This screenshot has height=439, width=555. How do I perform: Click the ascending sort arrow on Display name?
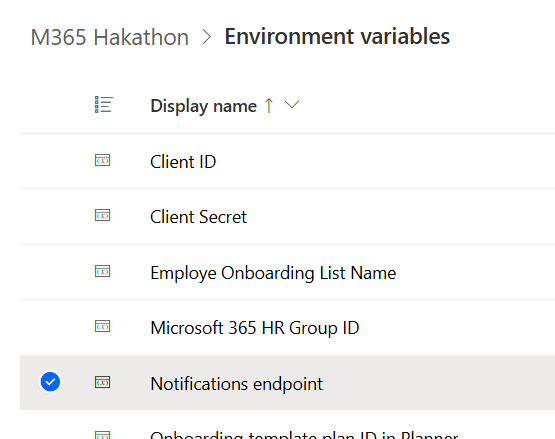coord(269,106)
